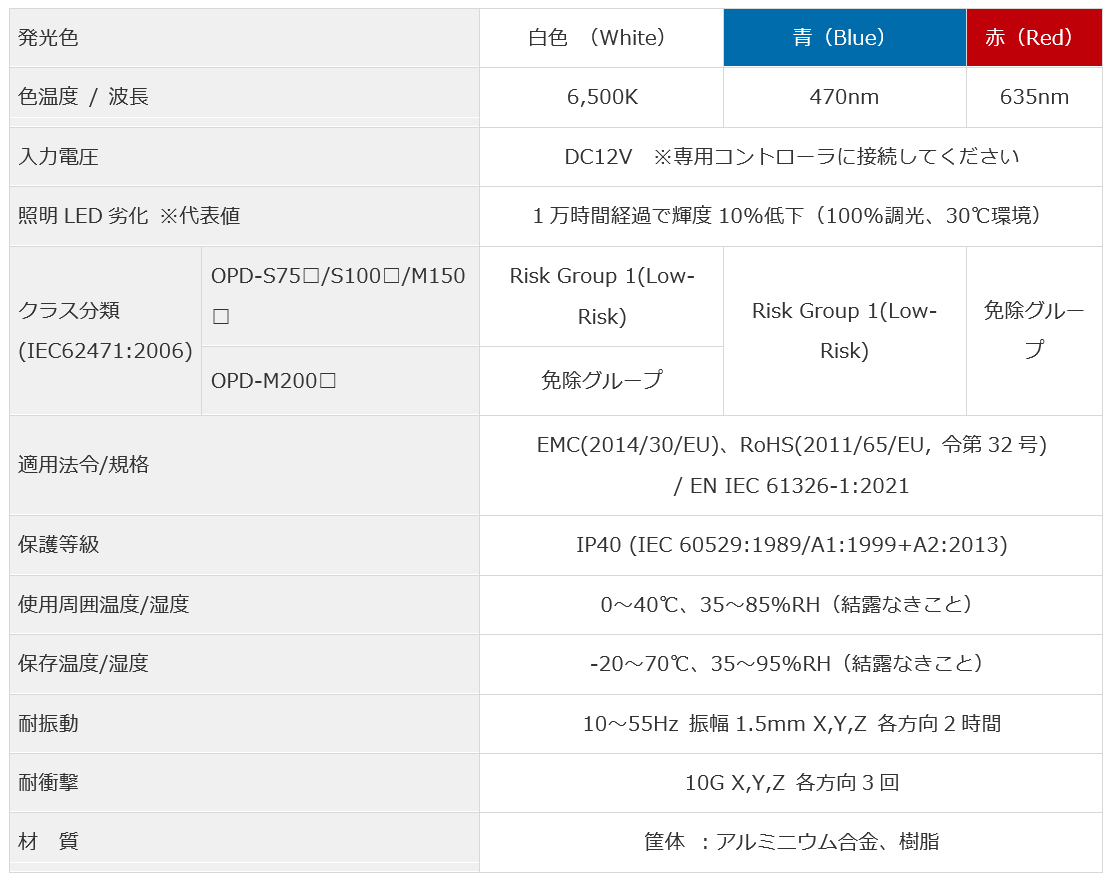1115x882 pixels.
Task: Click the 635nm wavelength cell
Action: [x=1035, y=97]
